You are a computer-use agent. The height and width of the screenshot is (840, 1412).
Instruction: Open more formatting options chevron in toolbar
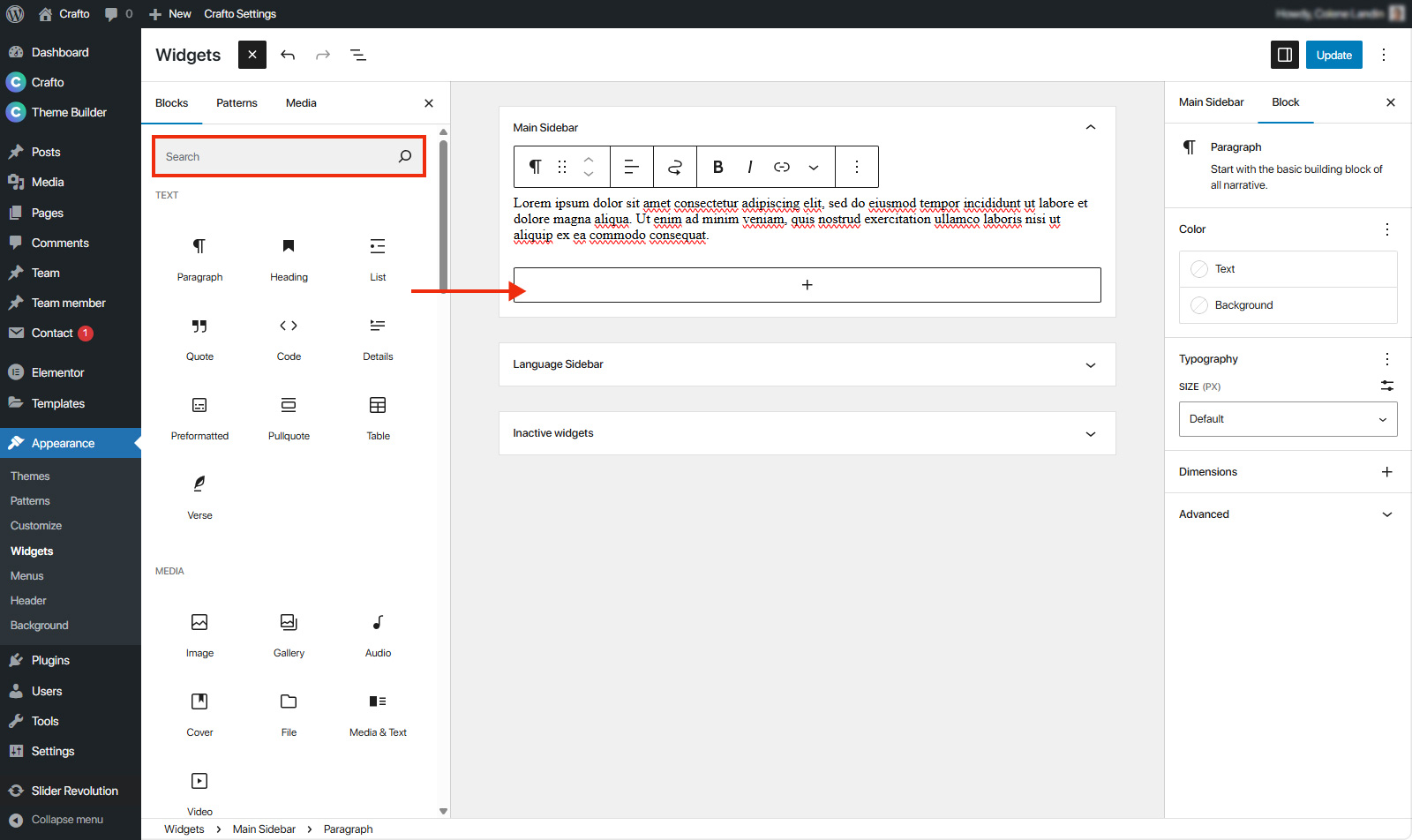coord(814,167)
